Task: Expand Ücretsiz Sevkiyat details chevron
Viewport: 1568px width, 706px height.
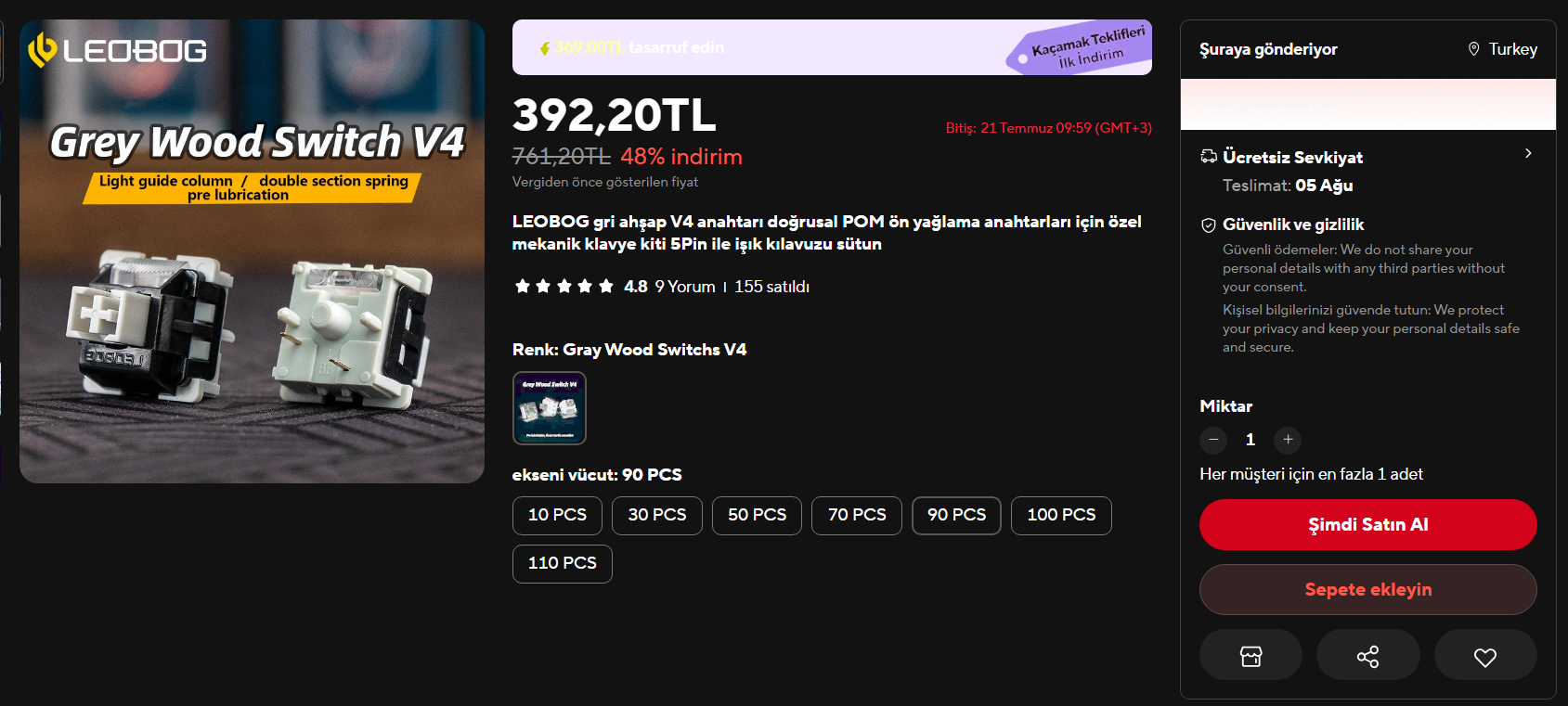Action: click(x=1528, y=153)
